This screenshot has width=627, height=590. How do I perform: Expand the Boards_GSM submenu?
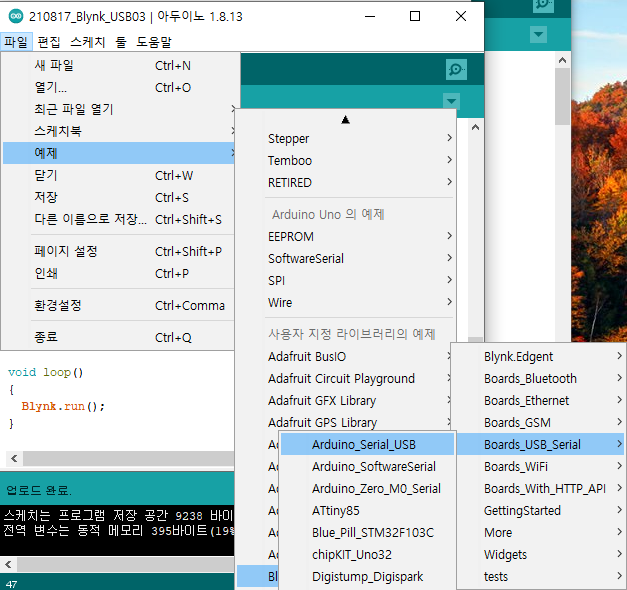[540, 422]
